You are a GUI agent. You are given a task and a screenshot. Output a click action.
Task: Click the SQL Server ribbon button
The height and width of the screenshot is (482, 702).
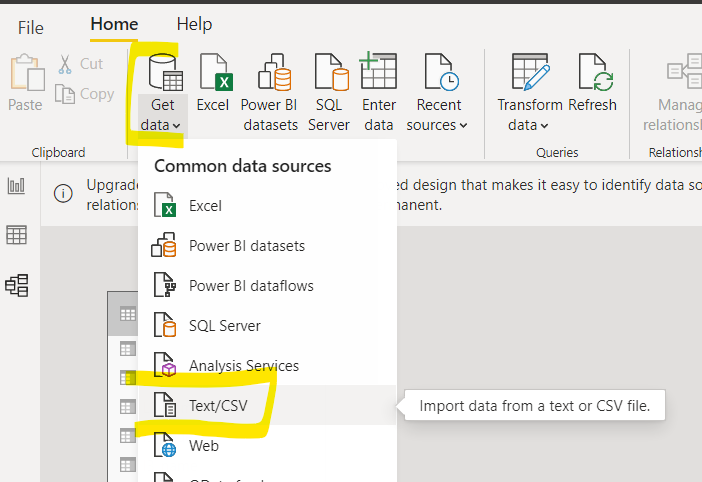click(331, 75)
